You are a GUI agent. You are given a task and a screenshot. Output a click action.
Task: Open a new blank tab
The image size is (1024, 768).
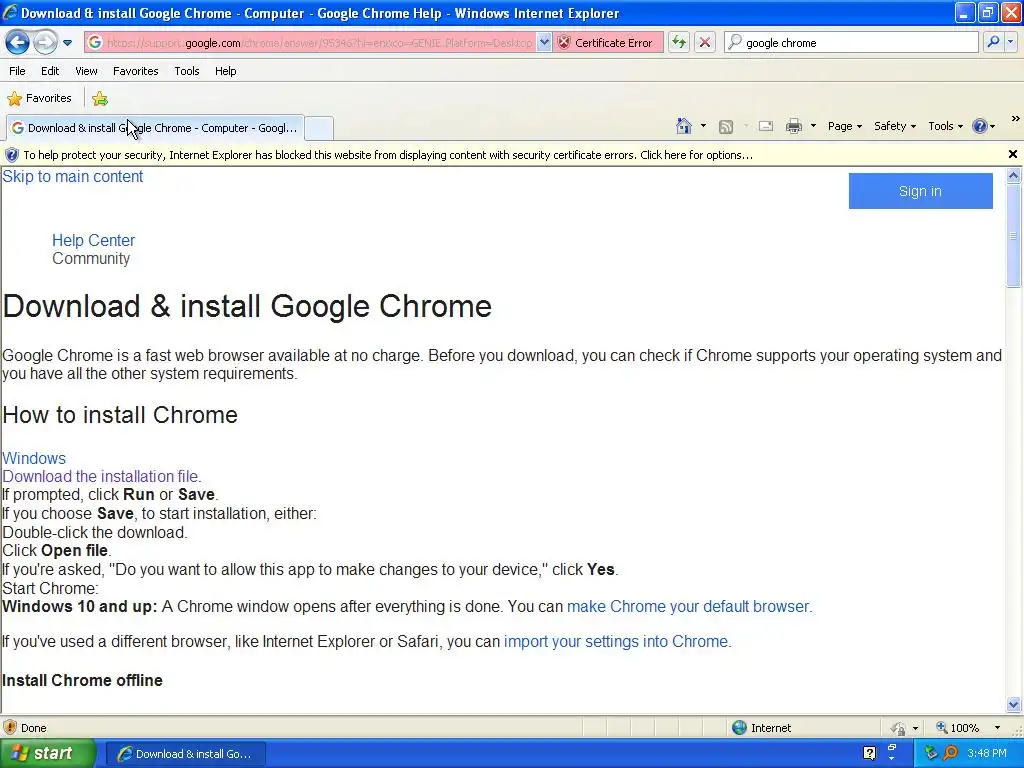pos(319,128)
